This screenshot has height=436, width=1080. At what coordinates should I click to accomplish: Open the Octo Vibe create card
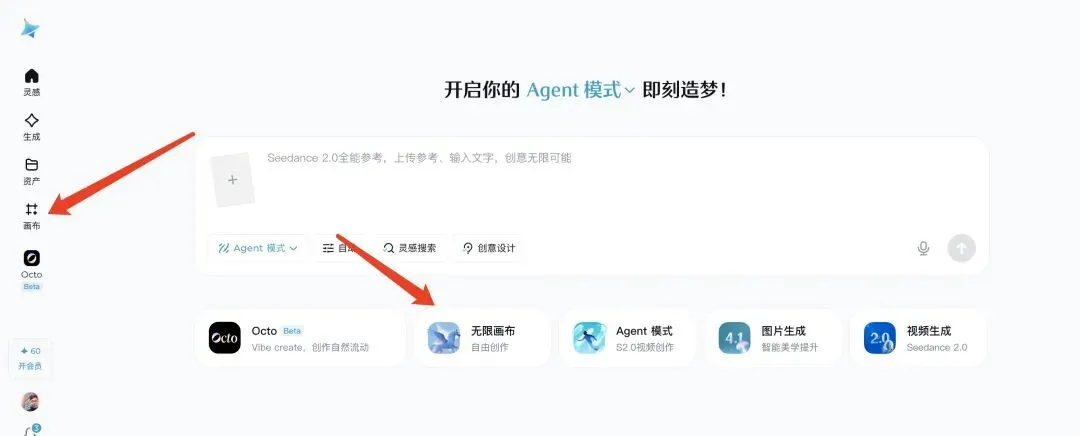pyautogui.click(x=300, y=338)
